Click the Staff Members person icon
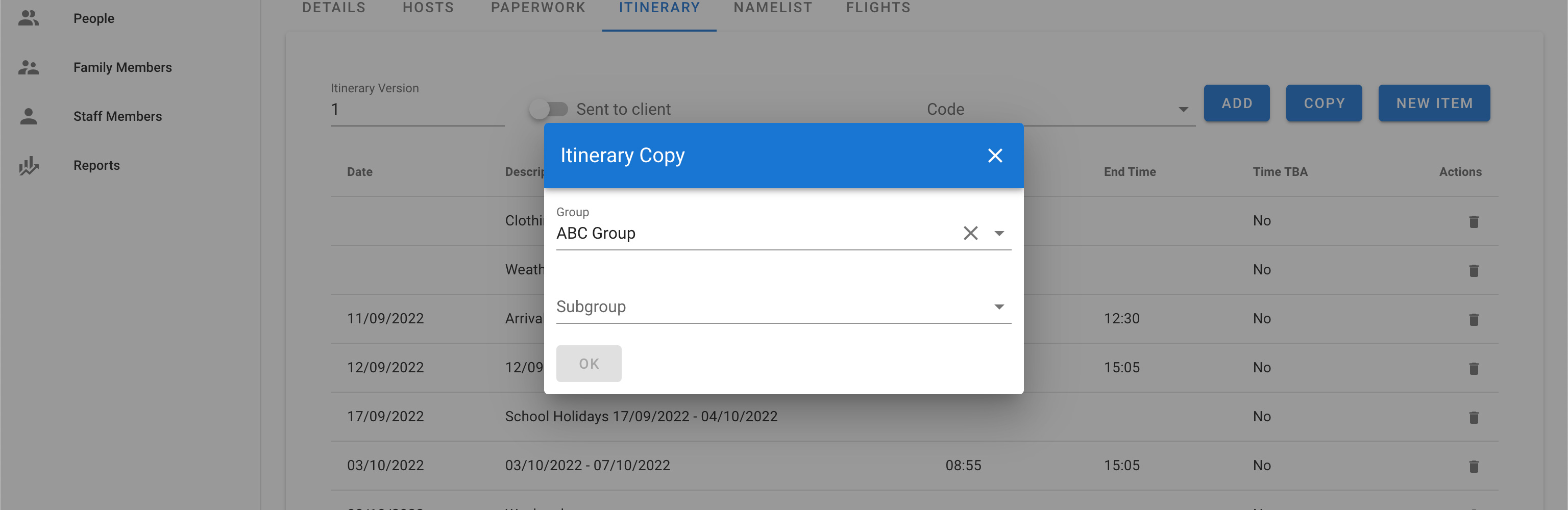Image resolution: width=1568 pixels, height=510 pixels. click(28, 116)
